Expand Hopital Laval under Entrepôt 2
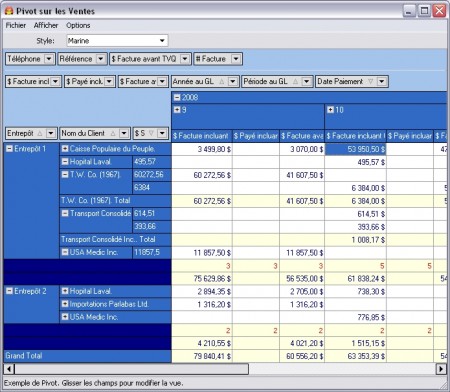 (x=65, y=291)
